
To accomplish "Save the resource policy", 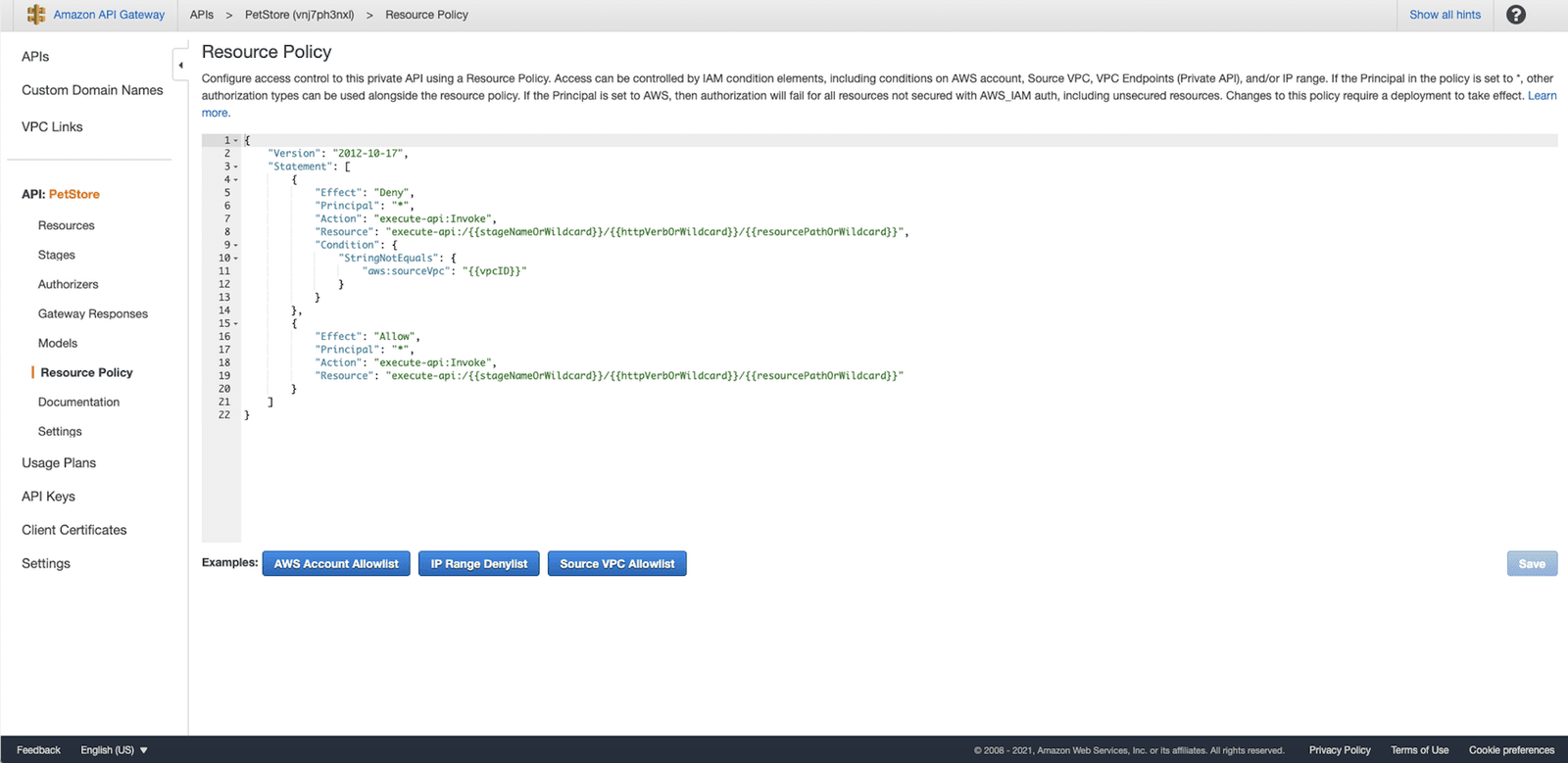I will pyautogui.click(x=1532, y=564).
